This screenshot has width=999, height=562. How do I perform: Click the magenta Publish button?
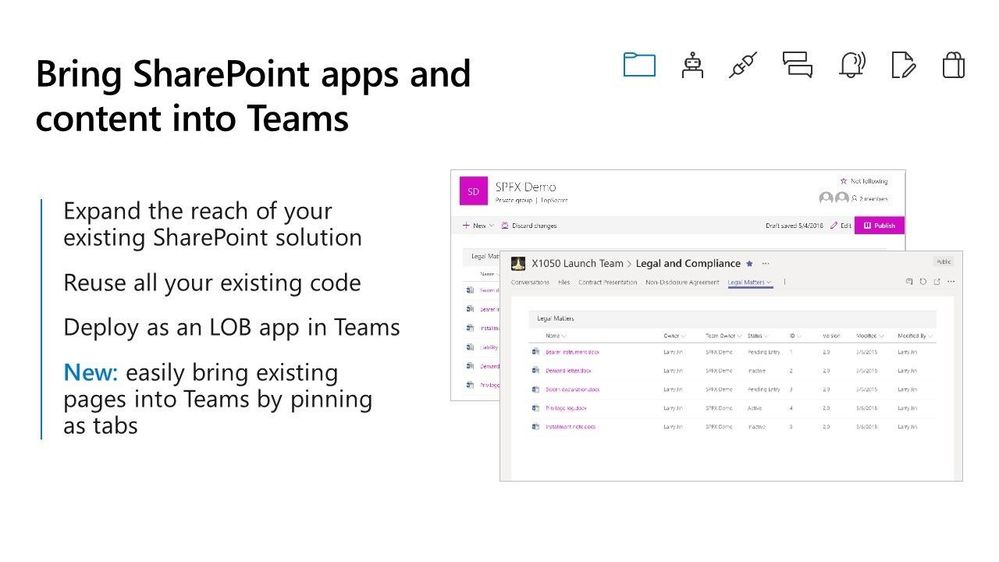pos(879,226)
